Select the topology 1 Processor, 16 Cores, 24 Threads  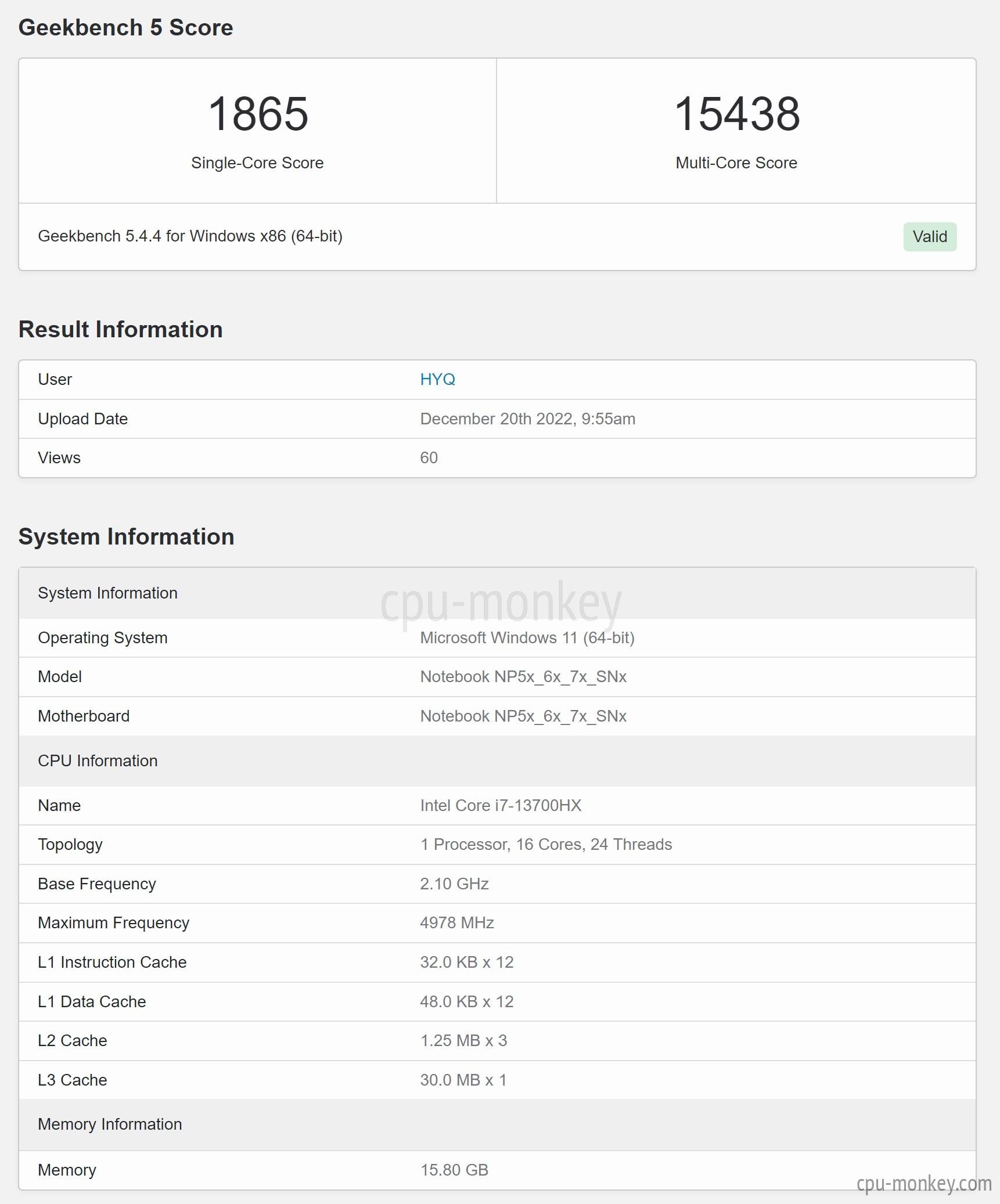pos(546,844)
